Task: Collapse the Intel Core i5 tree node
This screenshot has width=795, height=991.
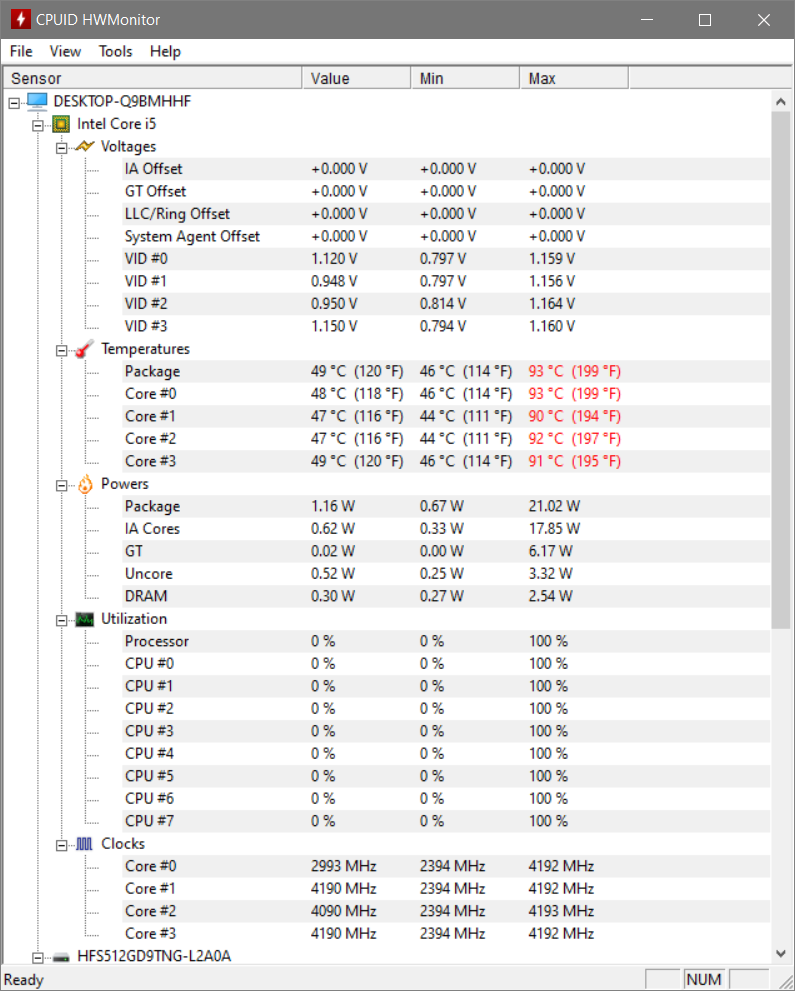Action: (37, 124)
